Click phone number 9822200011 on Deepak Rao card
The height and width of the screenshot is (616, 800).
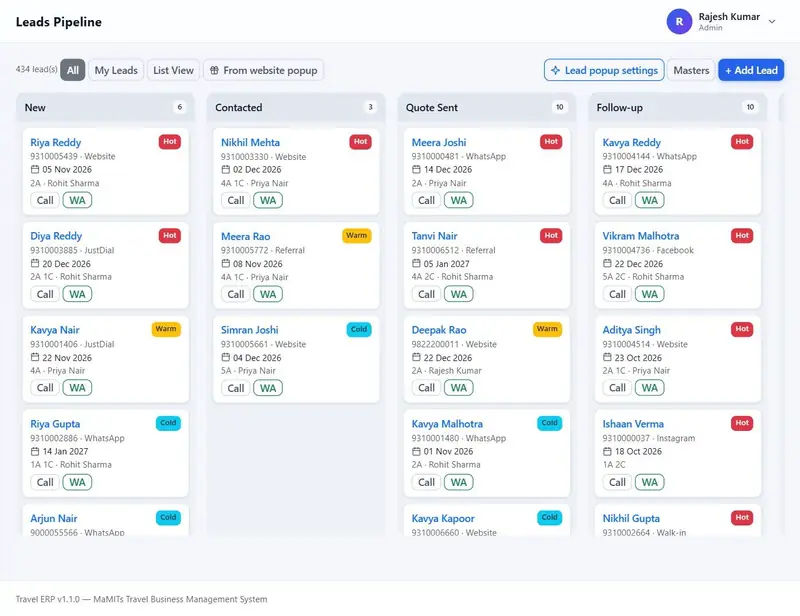(435, 344)
